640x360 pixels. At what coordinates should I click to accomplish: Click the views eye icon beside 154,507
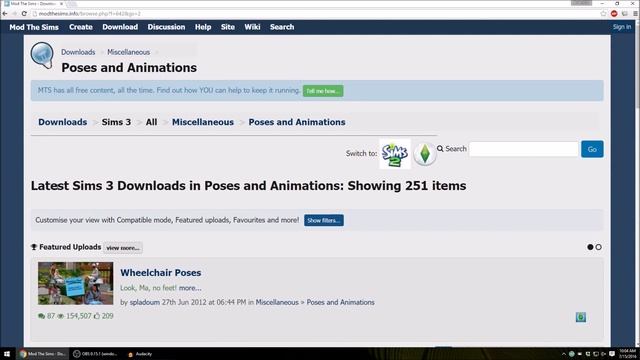(61, 316)
